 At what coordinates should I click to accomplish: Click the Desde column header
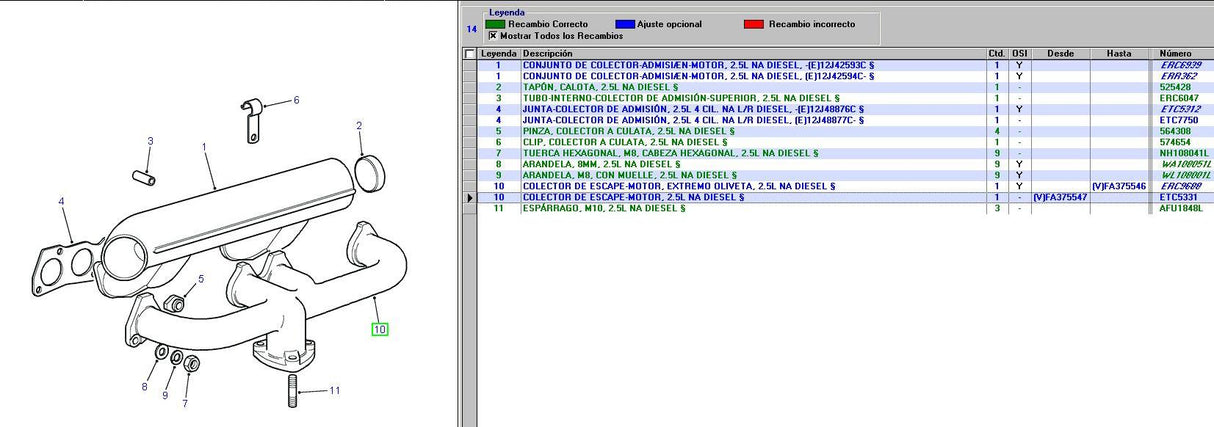point(1060,53)
